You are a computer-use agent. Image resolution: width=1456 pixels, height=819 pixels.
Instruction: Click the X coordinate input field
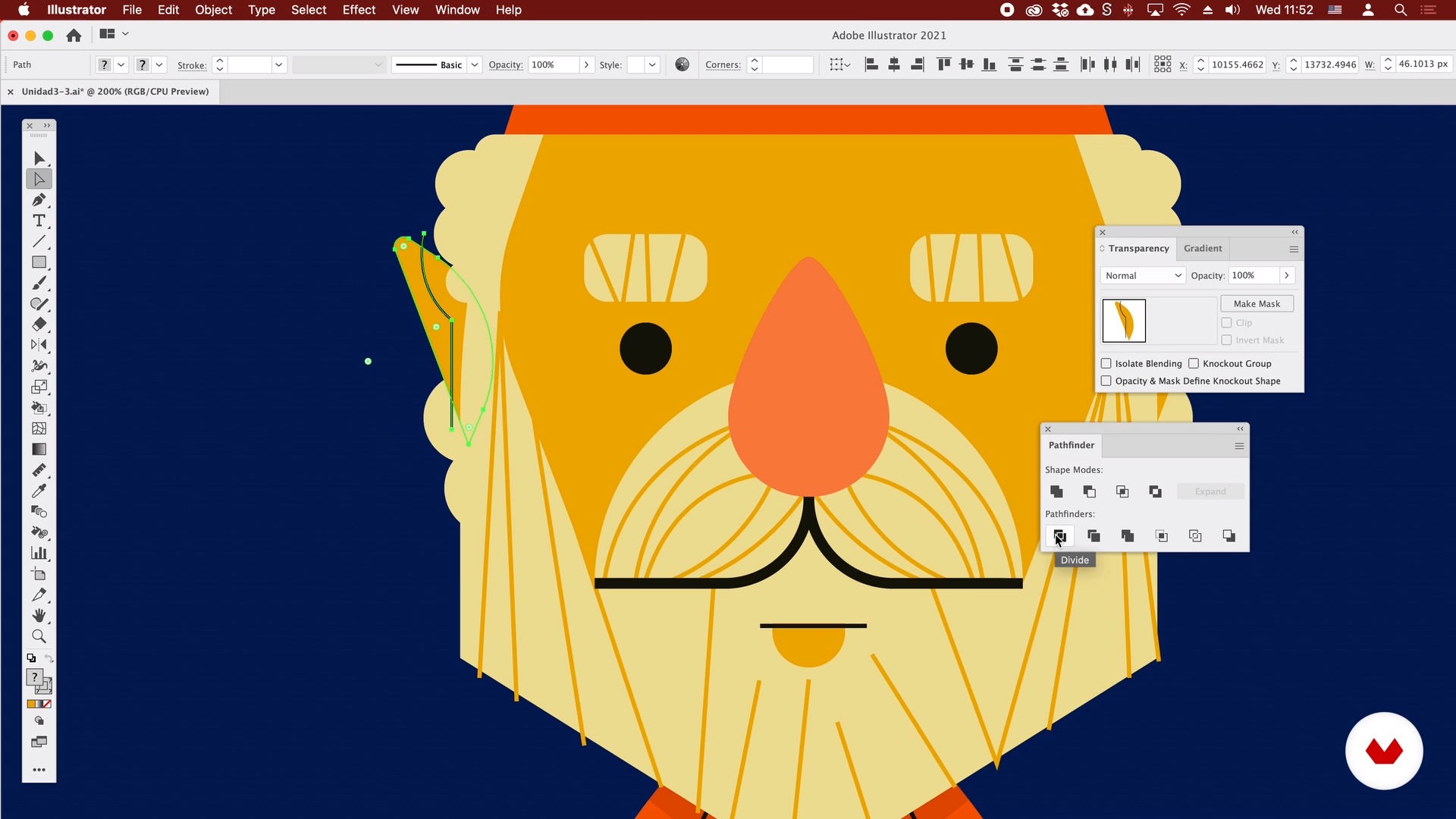click(1237, 64)
